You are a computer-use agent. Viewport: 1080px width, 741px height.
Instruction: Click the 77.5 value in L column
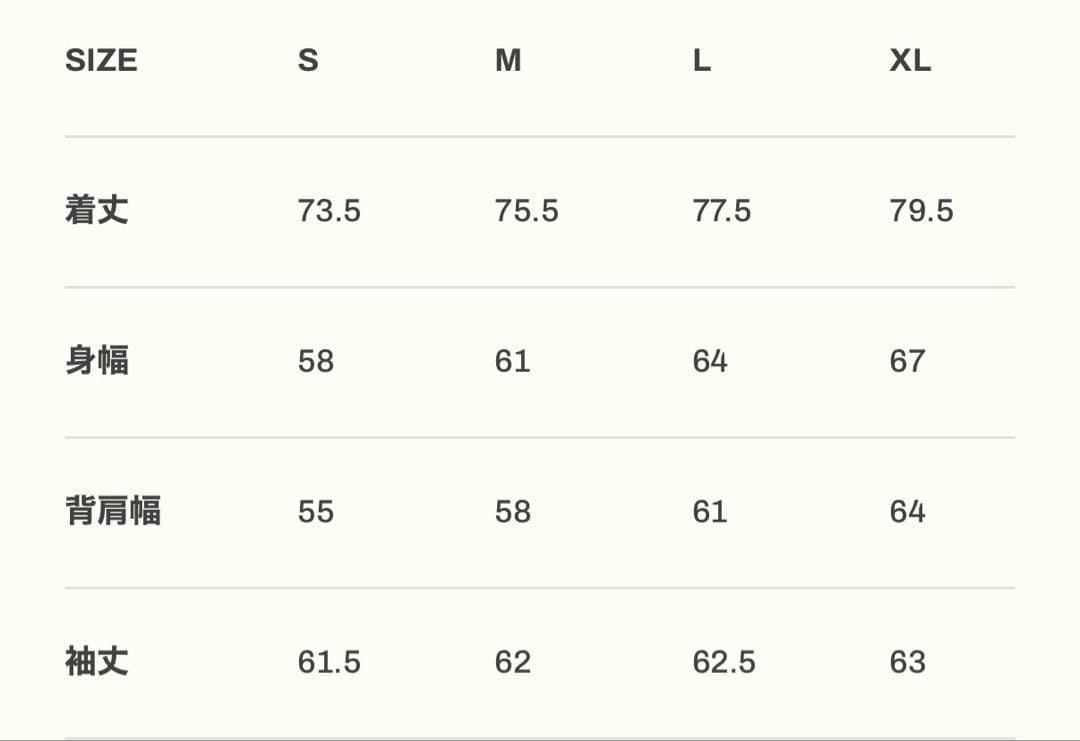click(722, 211)
